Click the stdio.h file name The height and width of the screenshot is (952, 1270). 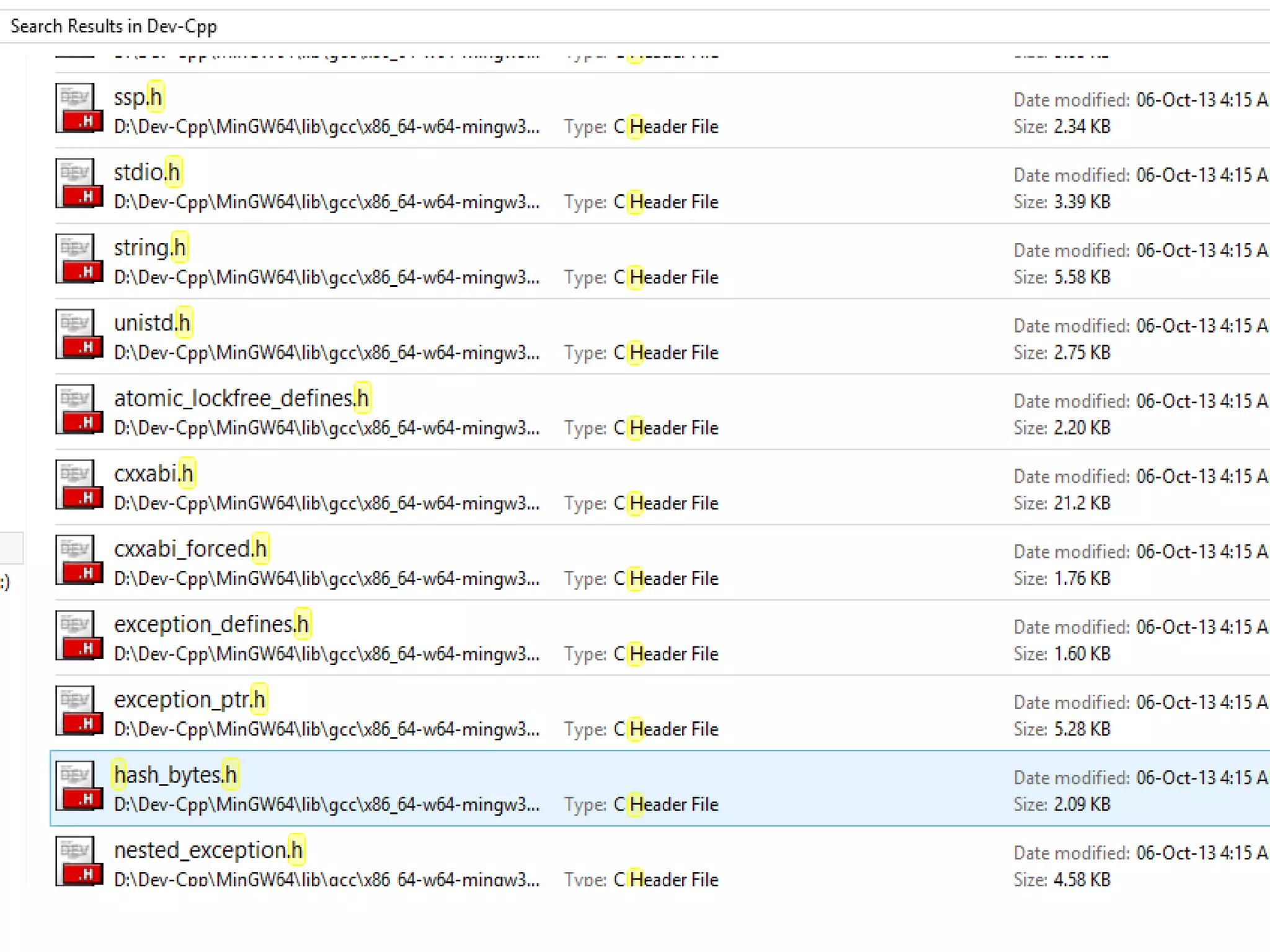(147, 172)
